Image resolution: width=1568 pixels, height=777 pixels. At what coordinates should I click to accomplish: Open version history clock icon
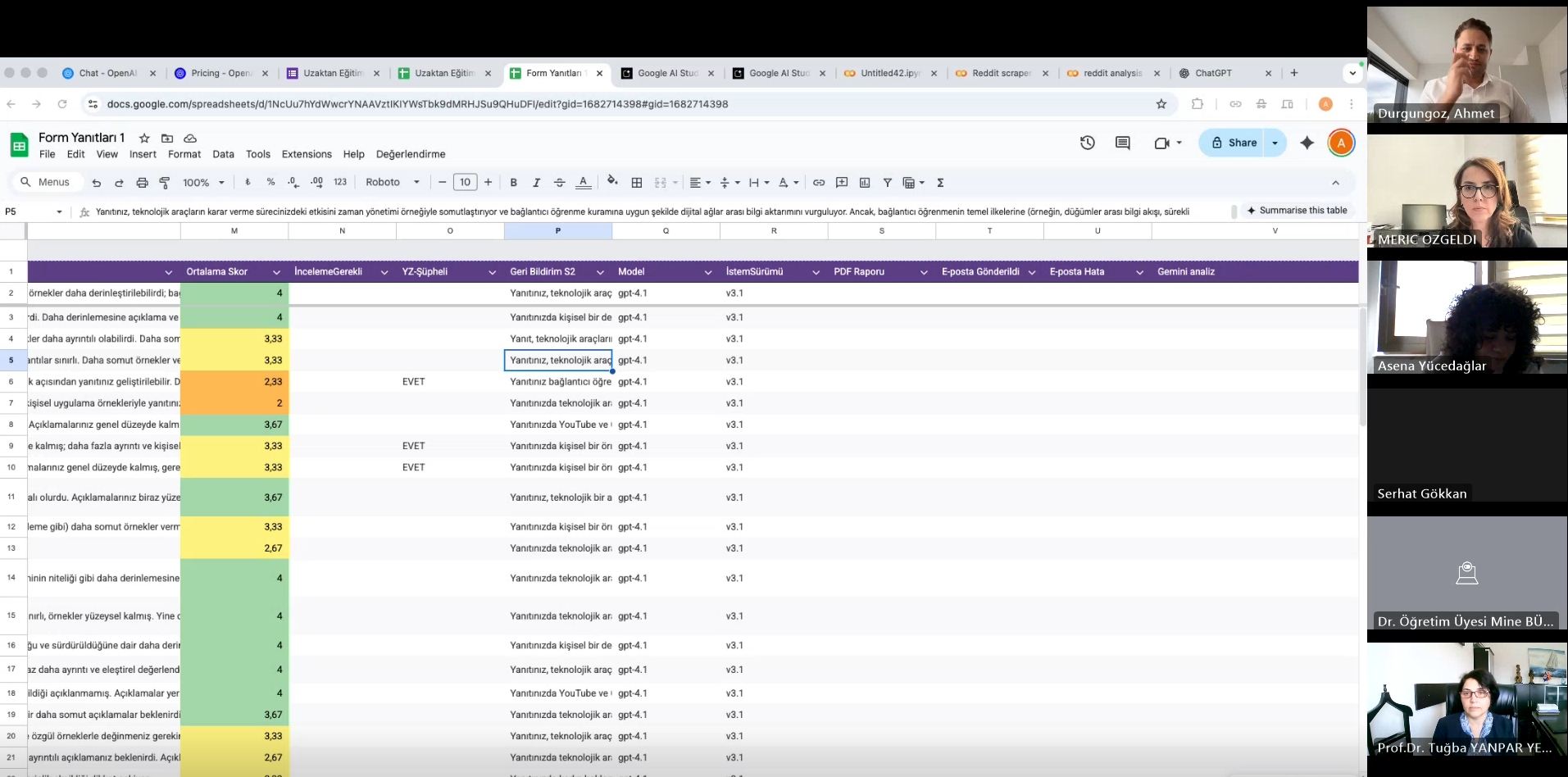[1087, 143]
